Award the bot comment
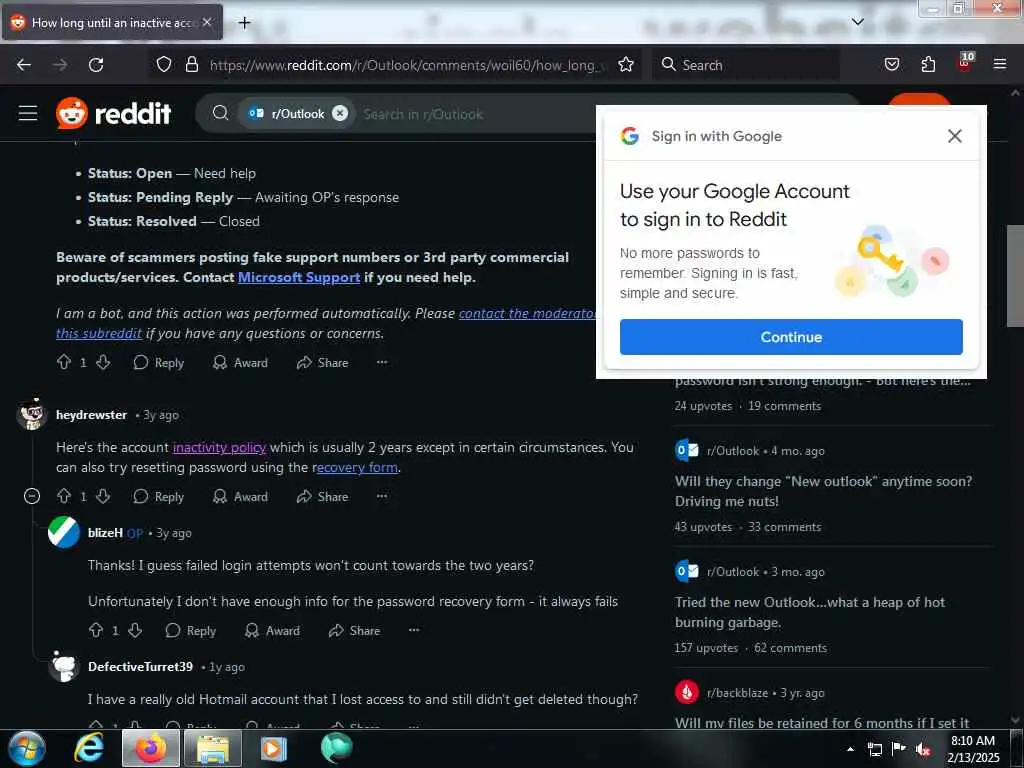Screen dimensions: 1024x768 click(240, 362)
